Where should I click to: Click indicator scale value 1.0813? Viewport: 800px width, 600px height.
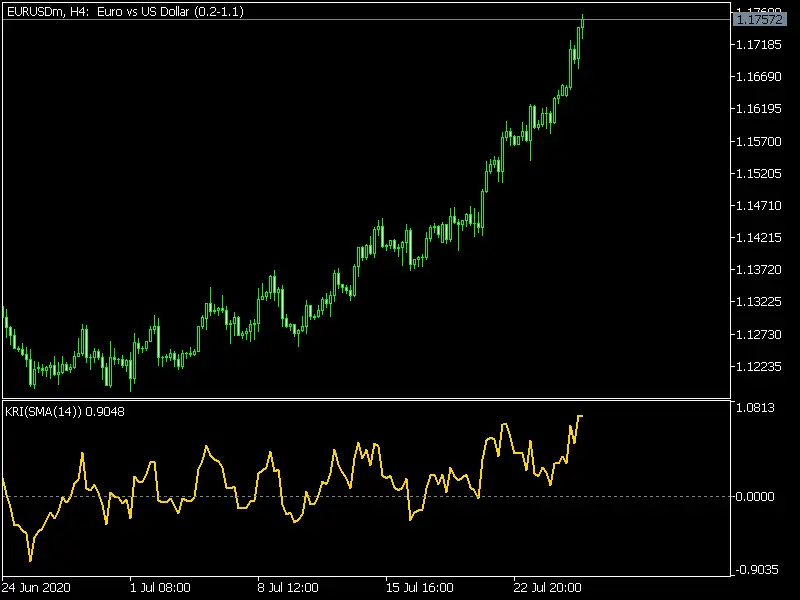[x=755, y=408]
